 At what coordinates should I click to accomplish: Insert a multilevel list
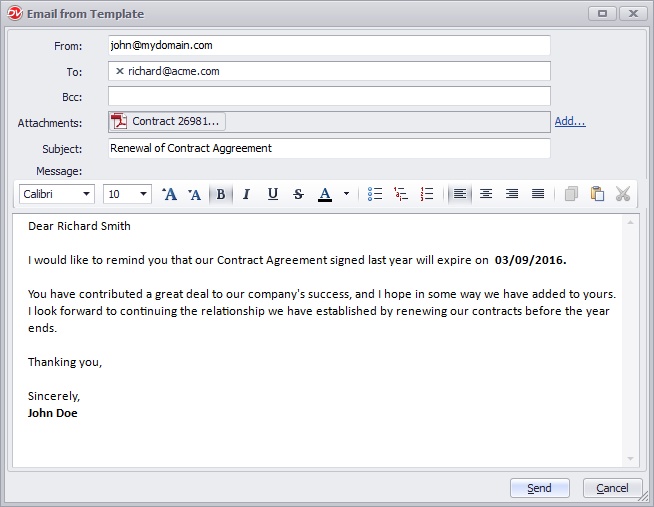(401, 194)
